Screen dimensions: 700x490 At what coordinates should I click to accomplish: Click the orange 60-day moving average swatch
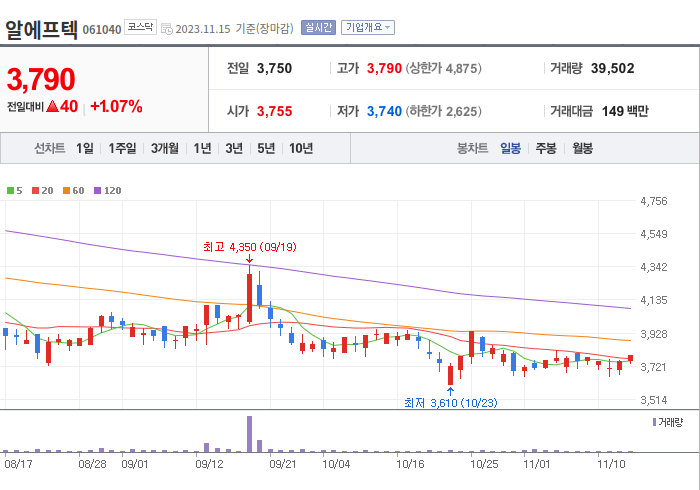coord(66,191)
